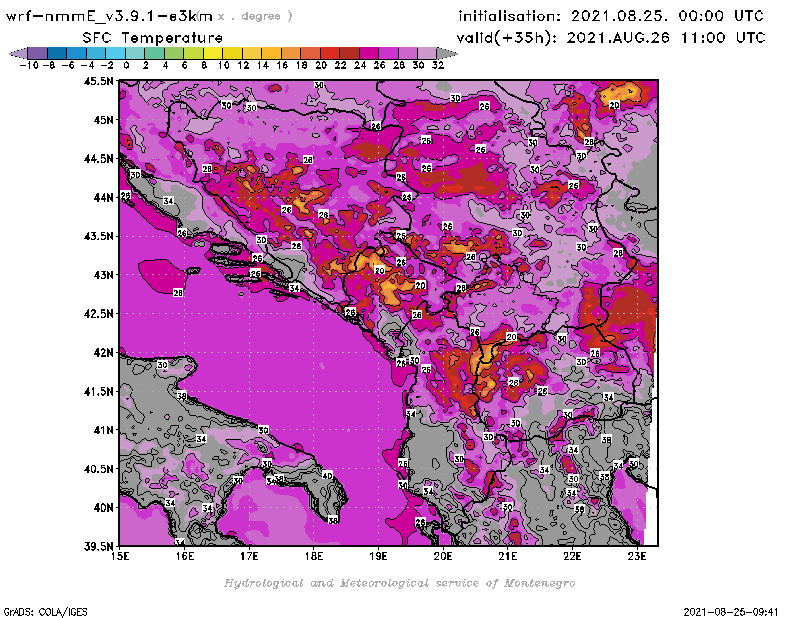Click the legend swatch between 12 and 14
Image resolution: width=800 pixels, height=618 pixels.
(x=252, y=53)
